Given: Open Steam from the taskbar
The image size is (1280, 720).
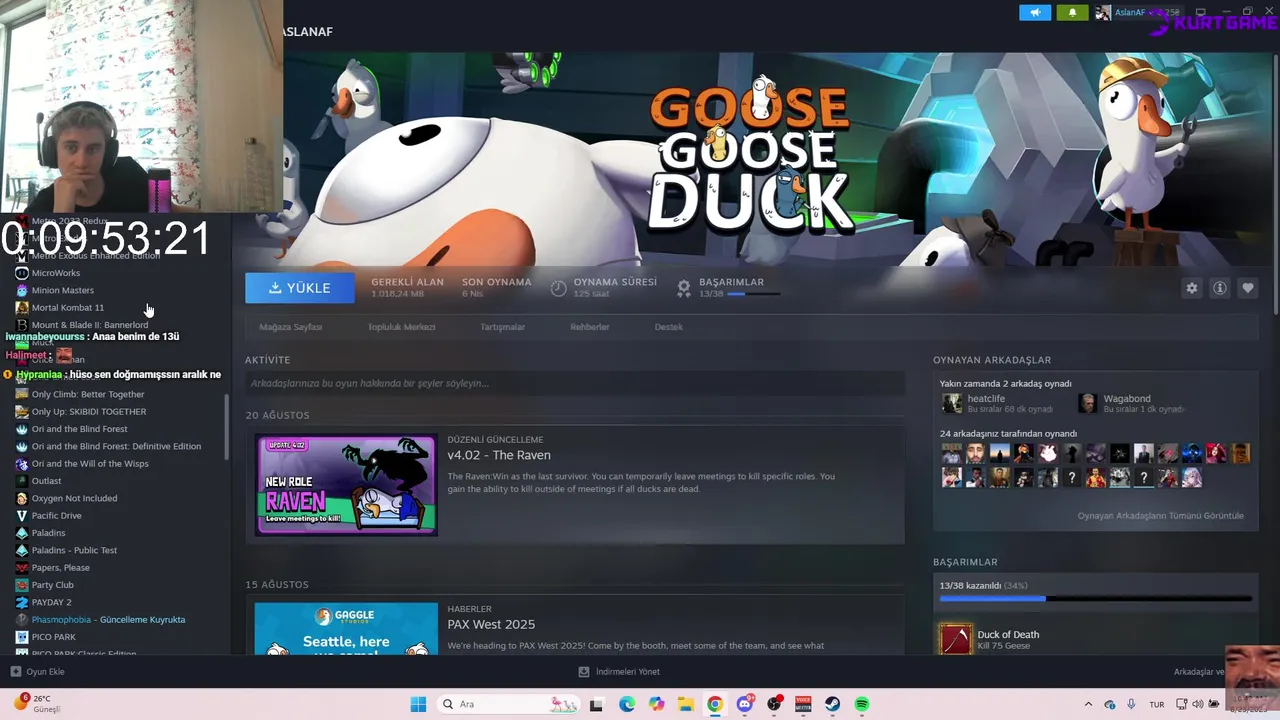Looking at the screenshot, I should point(832,704).
